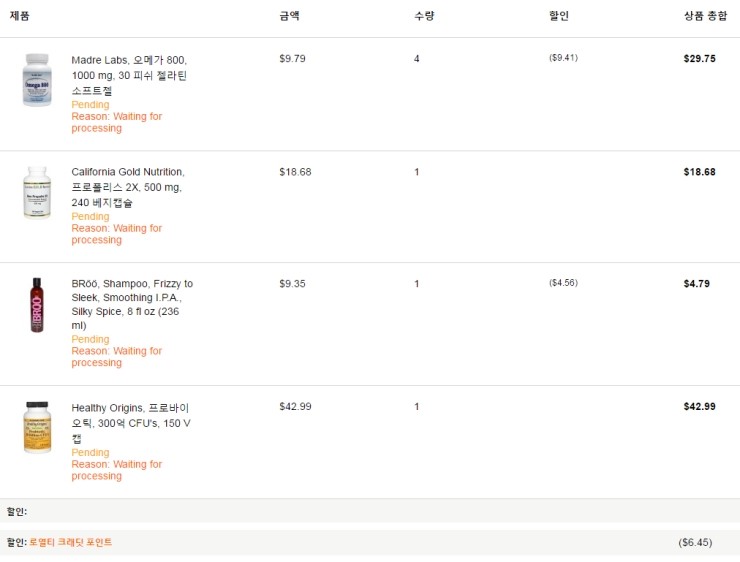This screenshot has width=740, height=562.
Task: Click the Pending status under Madre Labs
Action: pos(90,105)
